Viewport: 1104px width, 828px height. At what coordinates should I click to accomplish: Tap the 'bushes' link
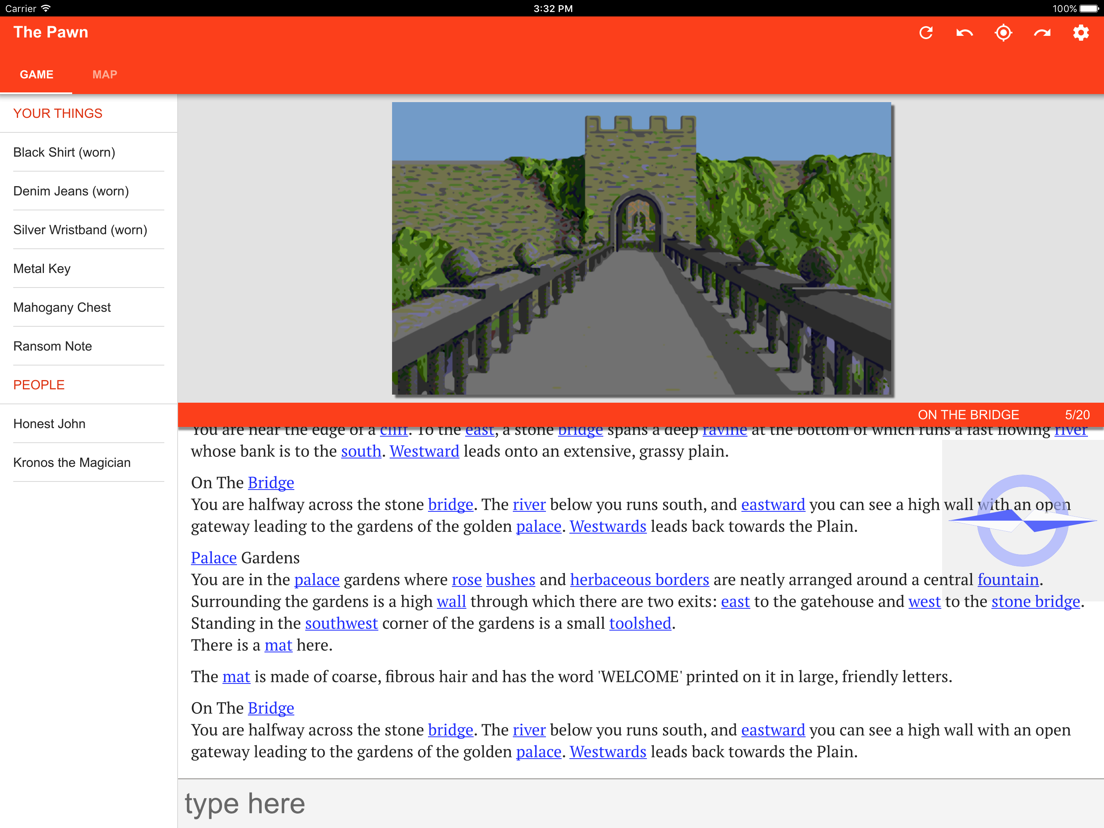(x=510, y=579)
